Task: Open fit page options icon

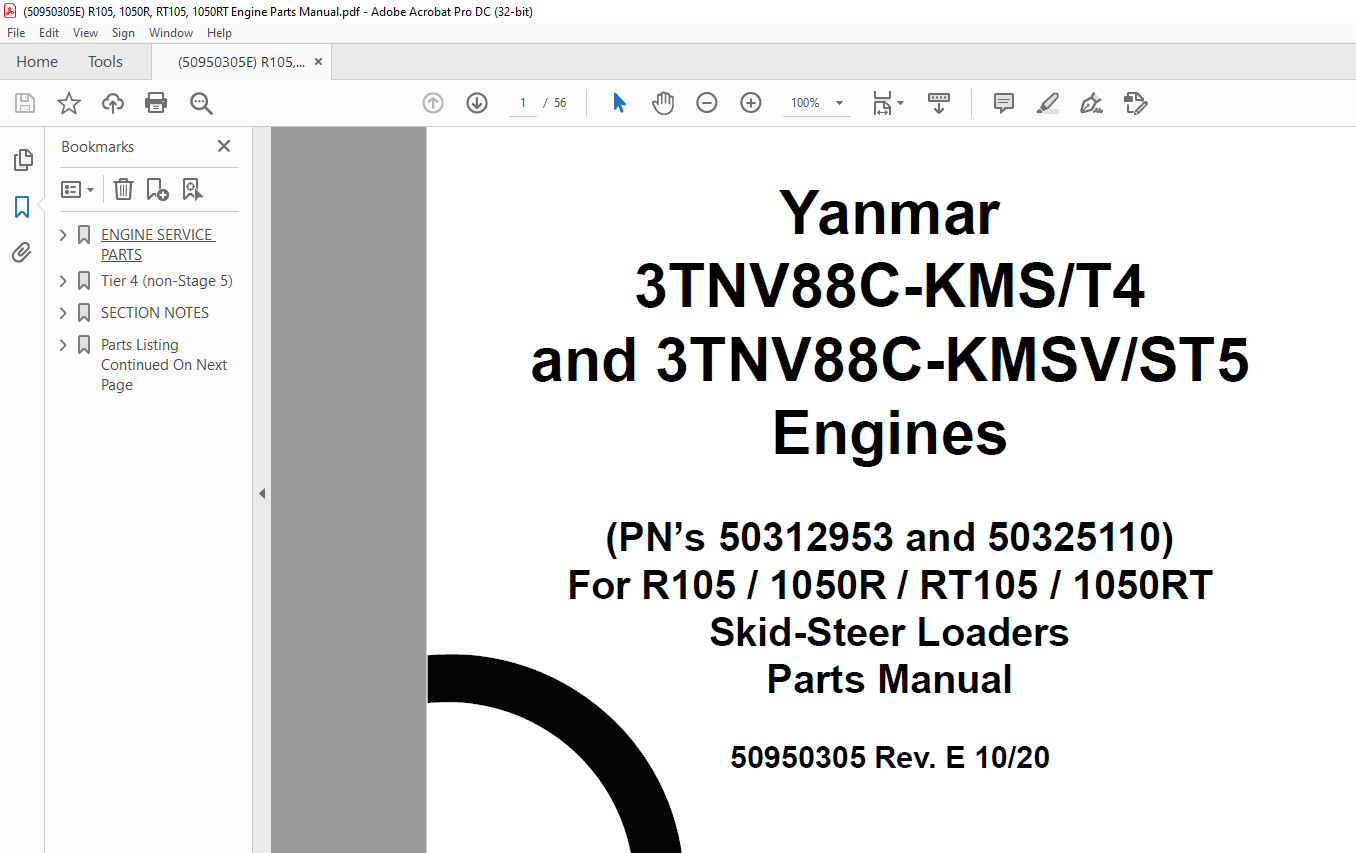Action: click(x=888, y=103)
